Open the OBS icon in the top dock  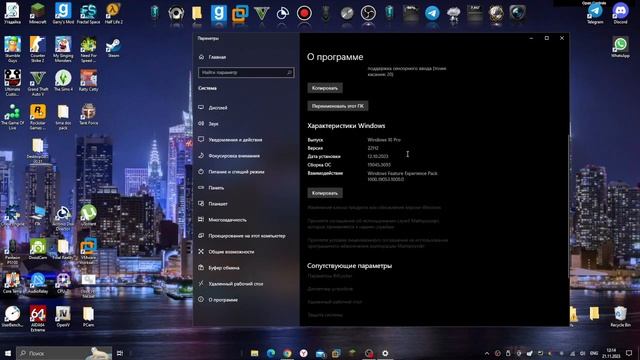[x=368, y=13]
